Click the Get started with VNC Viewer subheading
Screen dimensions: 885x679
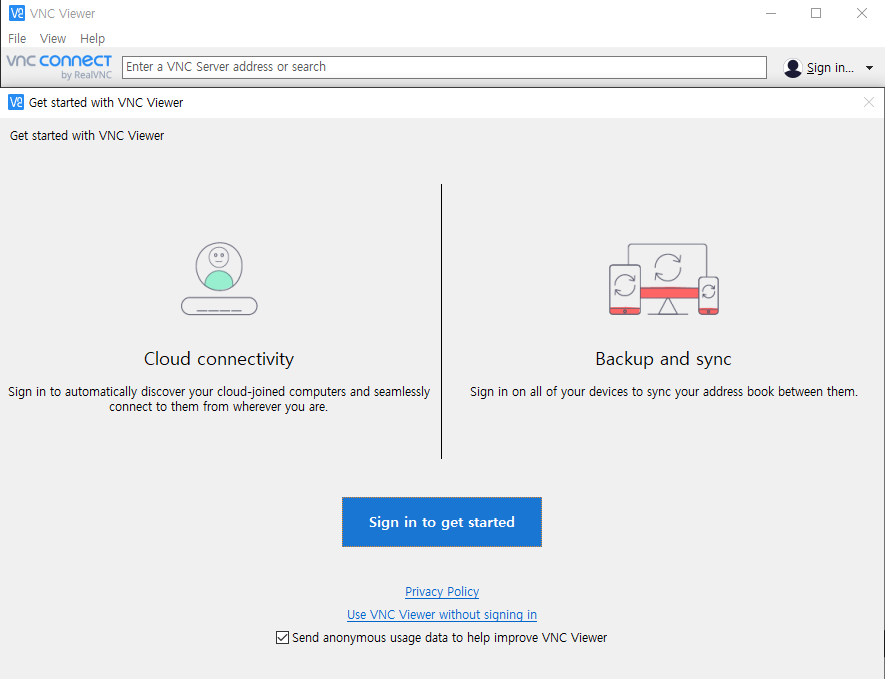(87, 135)
